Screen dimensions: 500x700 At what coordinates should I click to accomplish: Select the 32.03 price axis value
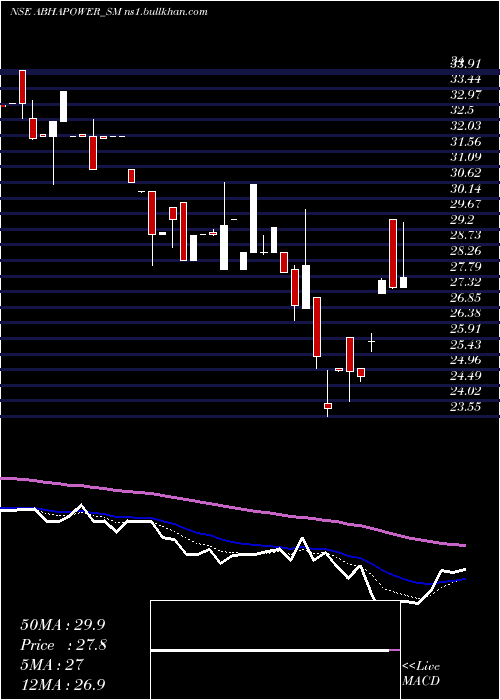coord(466,126)
